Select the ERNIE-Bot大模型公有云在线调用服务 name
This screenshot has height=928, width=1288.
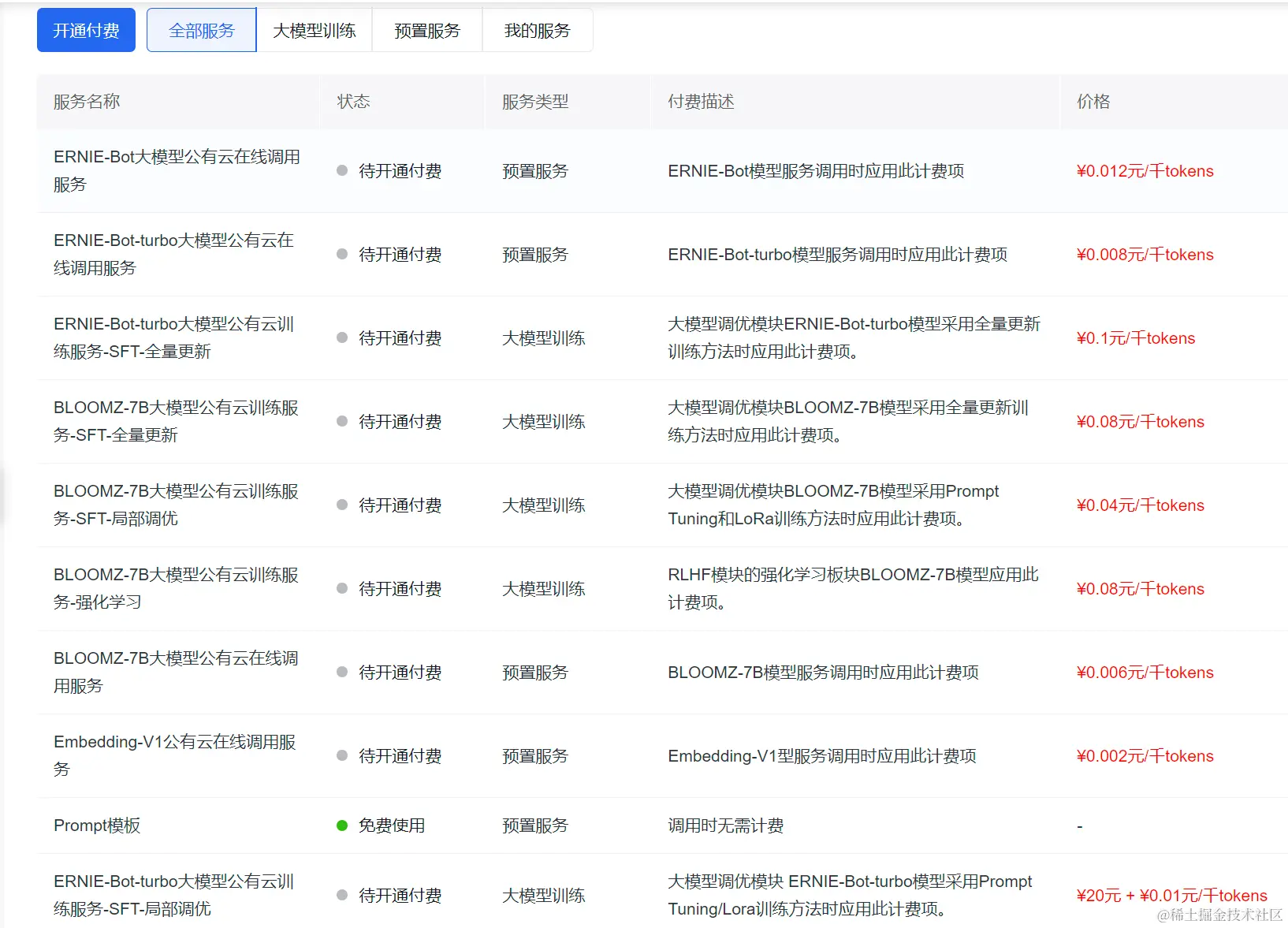coord(177,171)
